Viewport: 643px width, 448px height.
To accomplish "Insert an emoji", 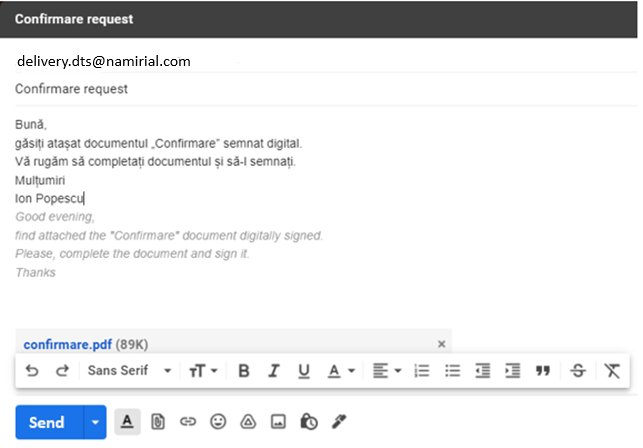I will [x=217, y=422].
